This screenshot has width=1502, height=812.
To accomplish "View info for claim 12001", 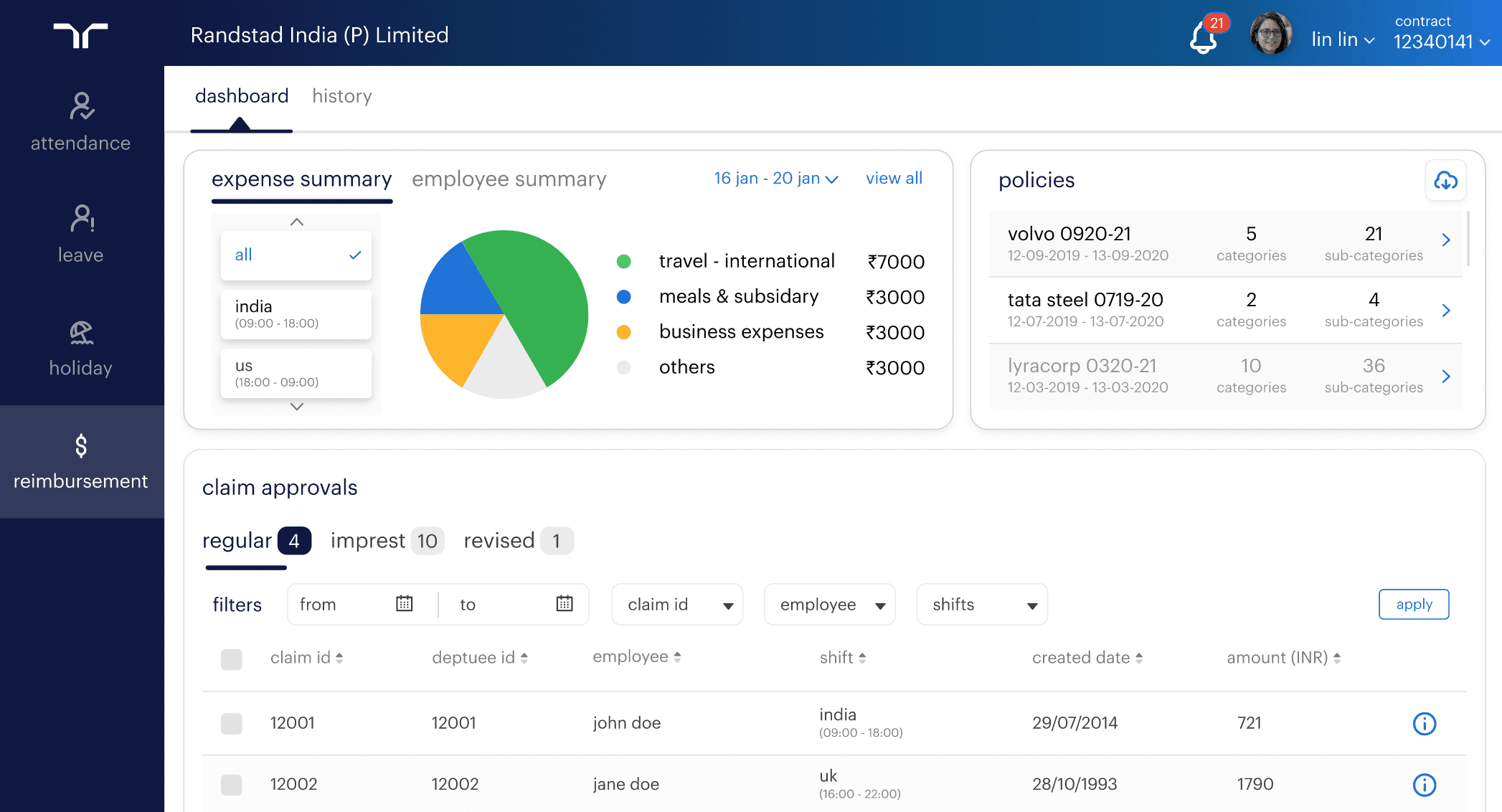I will pyautogui.click(x=1424, y=724).
